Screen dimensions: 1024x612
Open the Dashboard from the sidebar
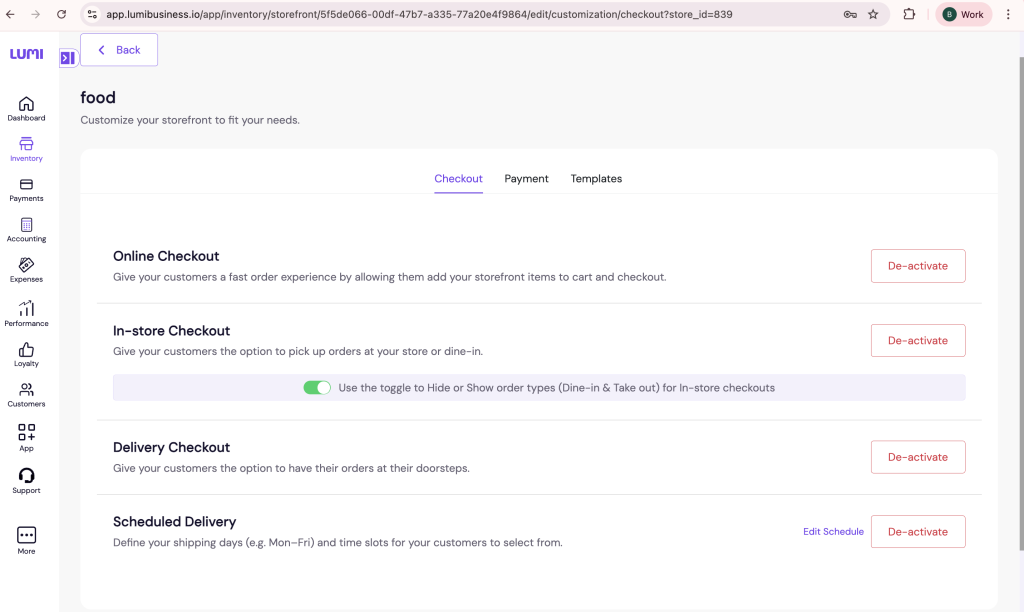26,106
